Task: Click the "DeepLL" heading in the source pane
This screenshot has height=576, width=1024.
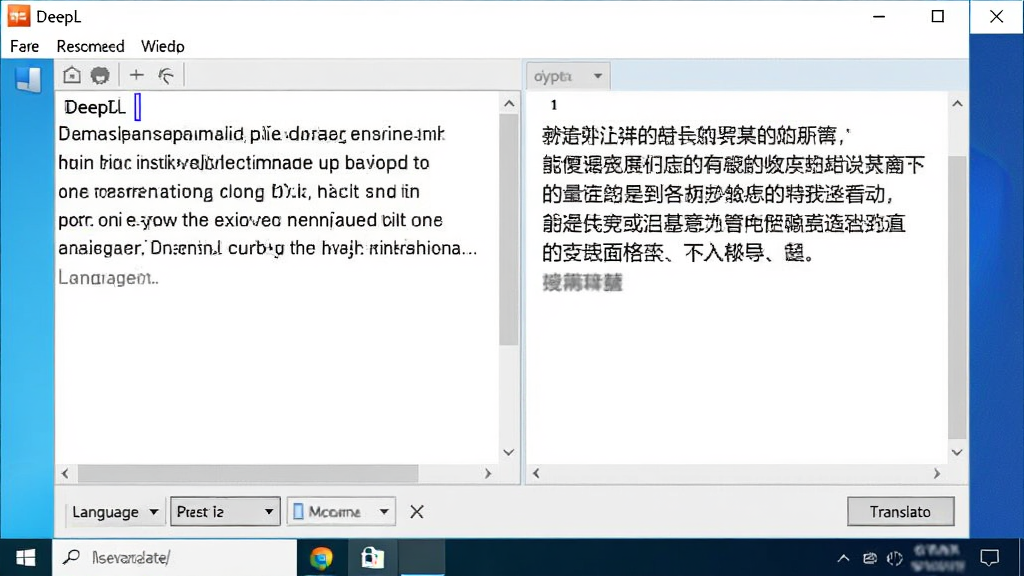Action: [x=95, y=107]
